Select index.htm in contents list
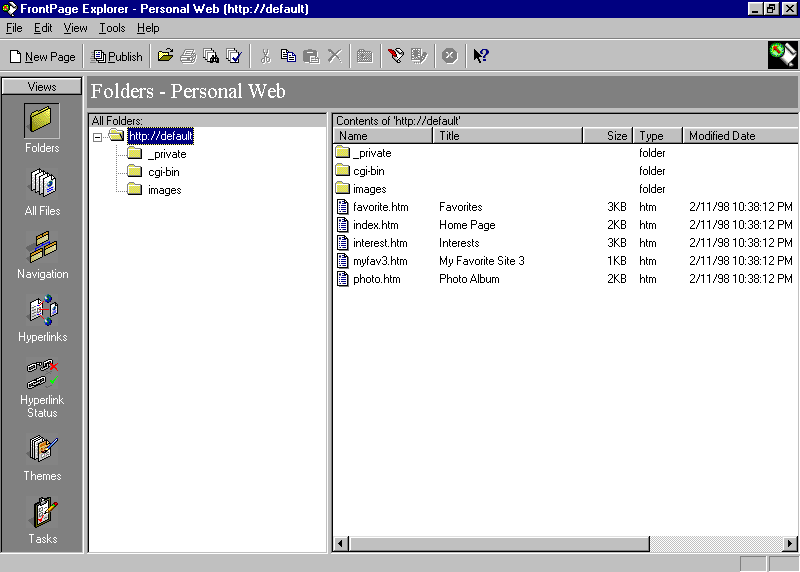Screen dimensions: 800x572 tap(376, 225)
